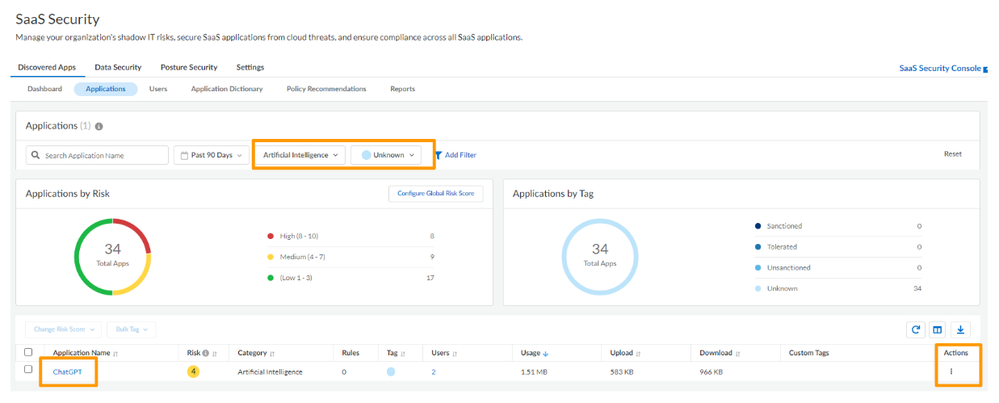This screenshot has height=403, width=999.
Task: Click the info icon next to Applications title
Action: (x=99, y=127)
